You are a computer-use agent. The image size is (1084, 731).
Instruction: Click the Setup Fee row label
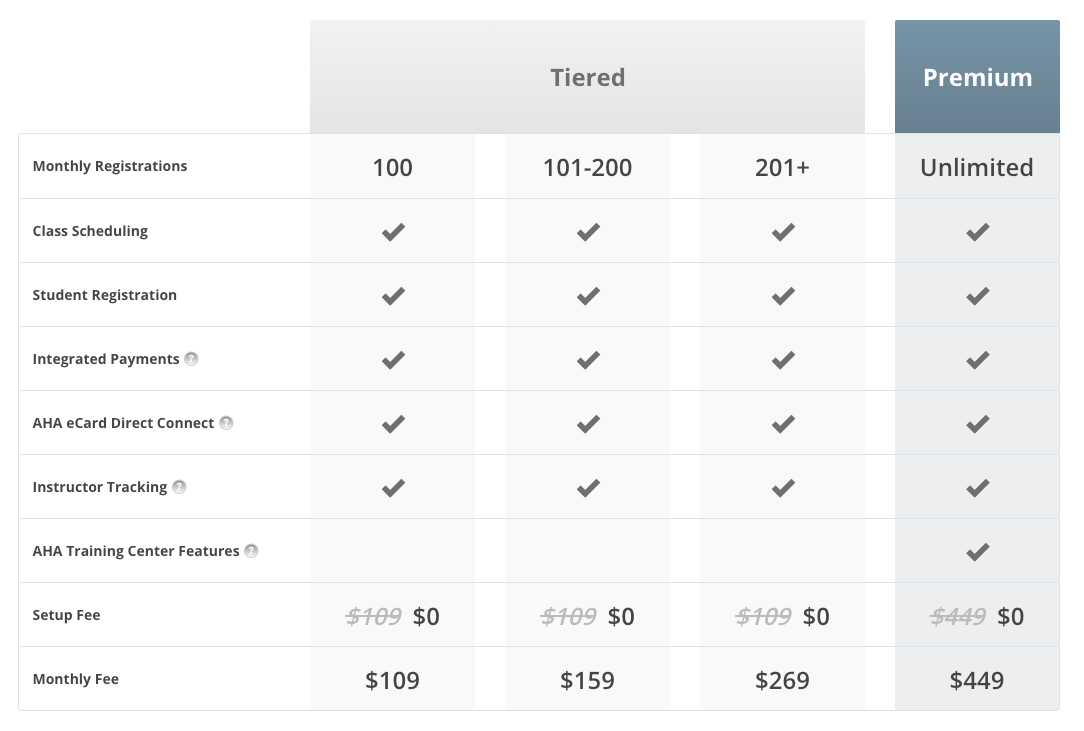66,615
